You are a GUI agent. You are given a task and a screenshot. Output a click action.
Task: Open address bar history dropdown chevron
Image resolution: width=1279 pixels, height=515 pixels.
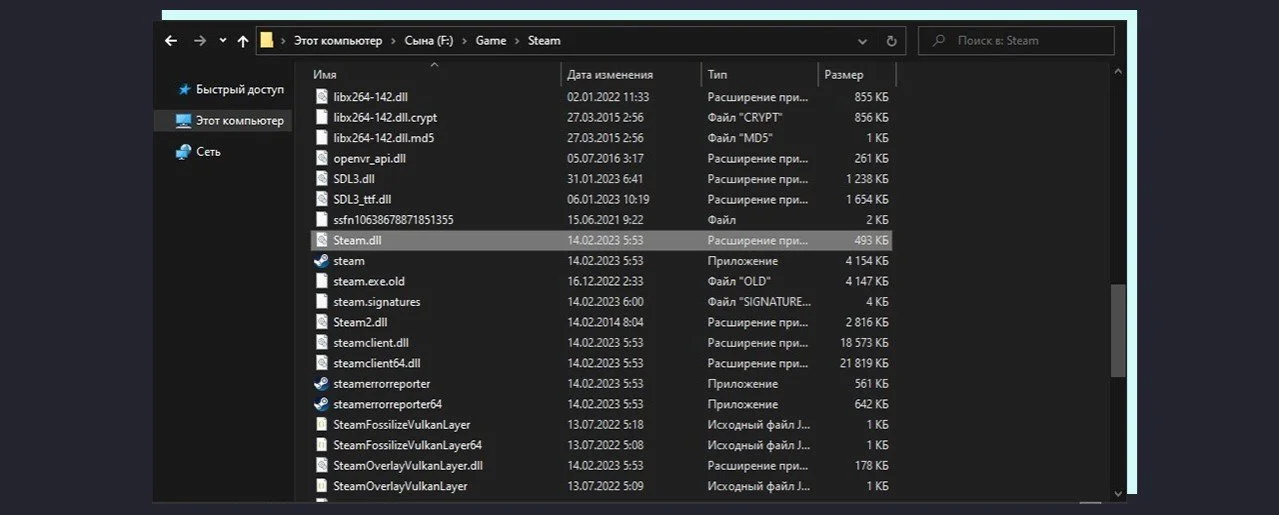863,41
